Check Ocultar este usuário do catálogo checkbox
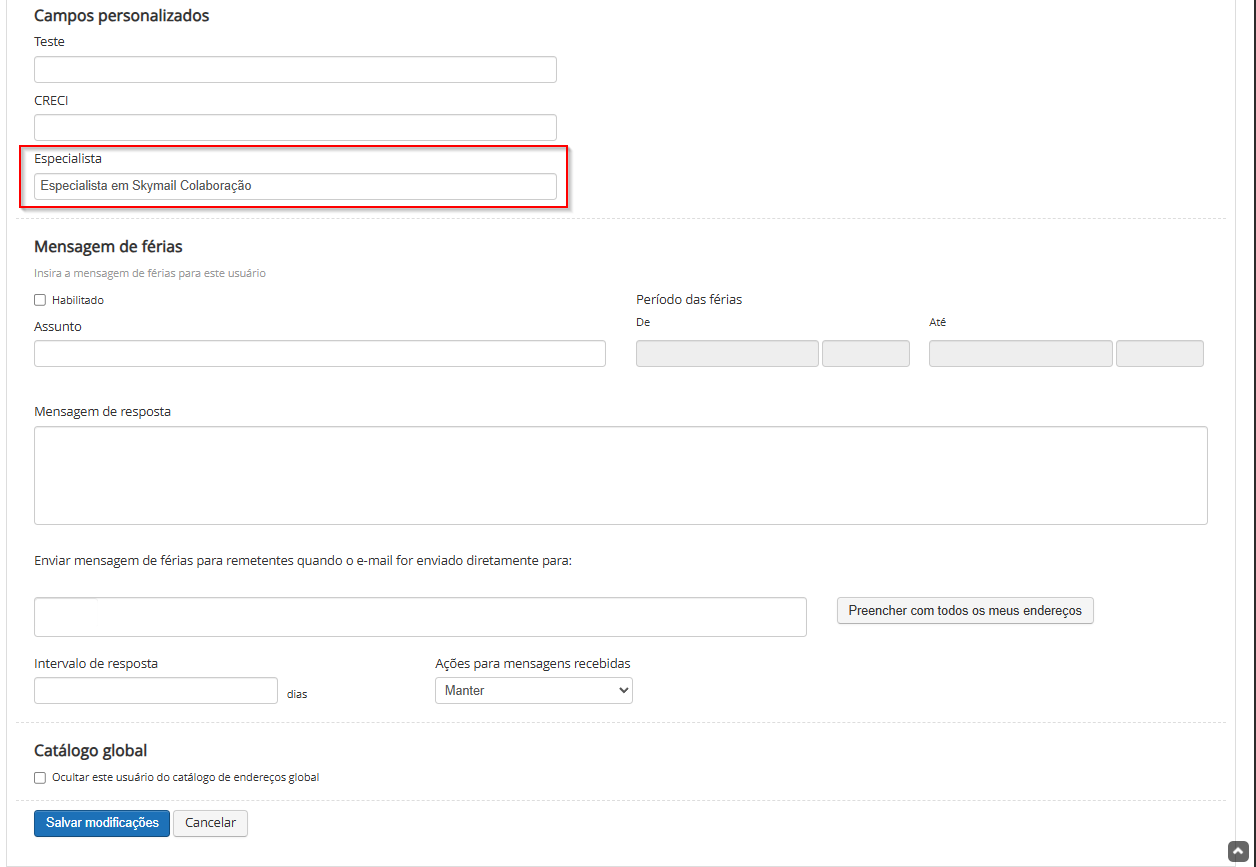The height and width of the screenshot is (867, 1256). tap(40, 777)
